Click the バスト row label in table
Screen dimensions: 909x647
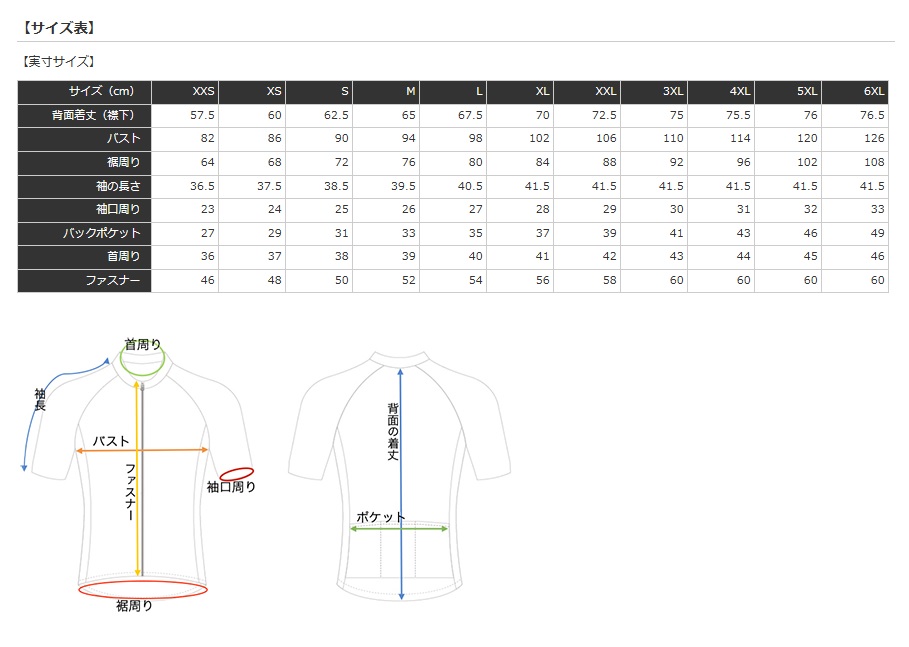tap(85, 139)
